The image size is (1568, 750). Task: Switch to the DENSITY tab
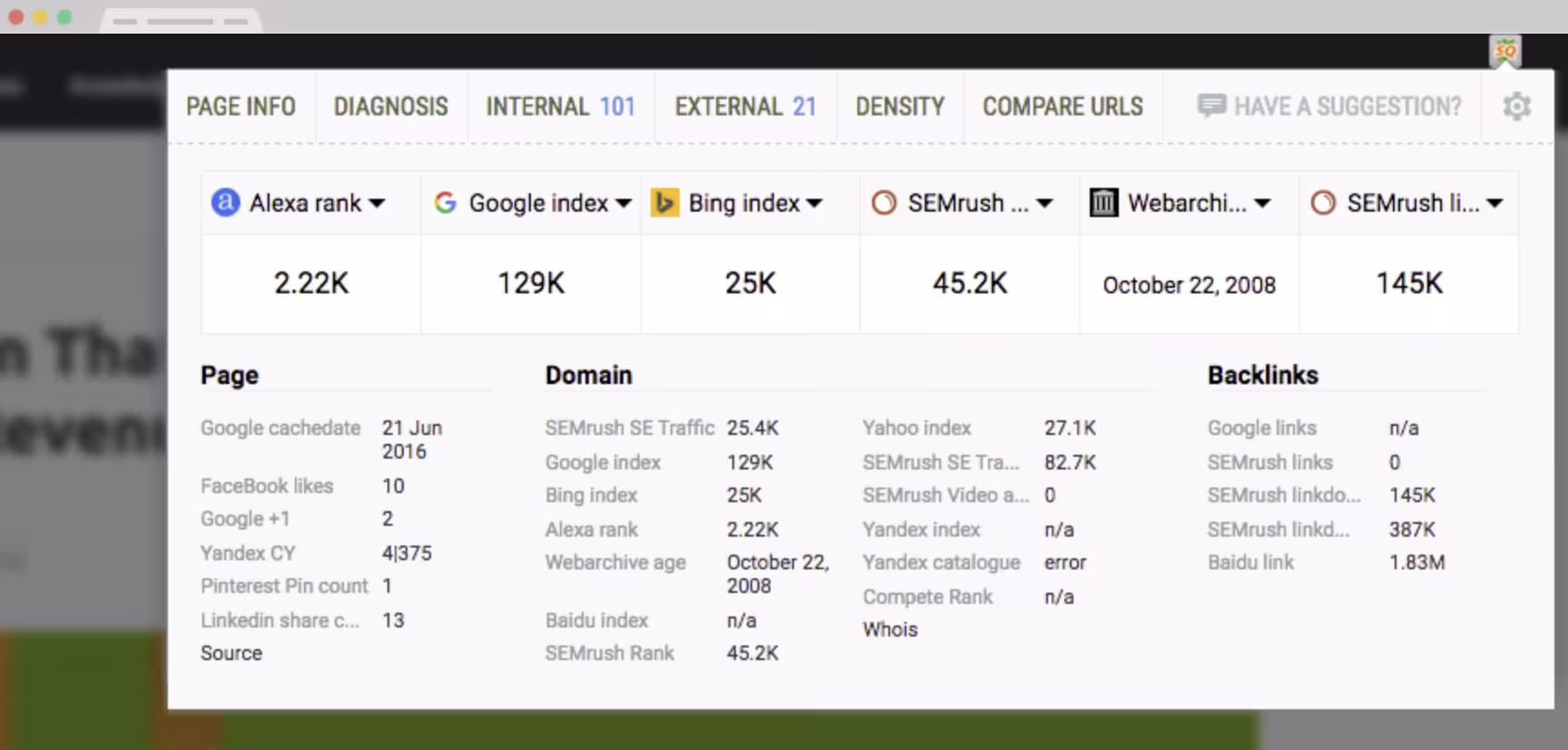click(x=900, y=107)
